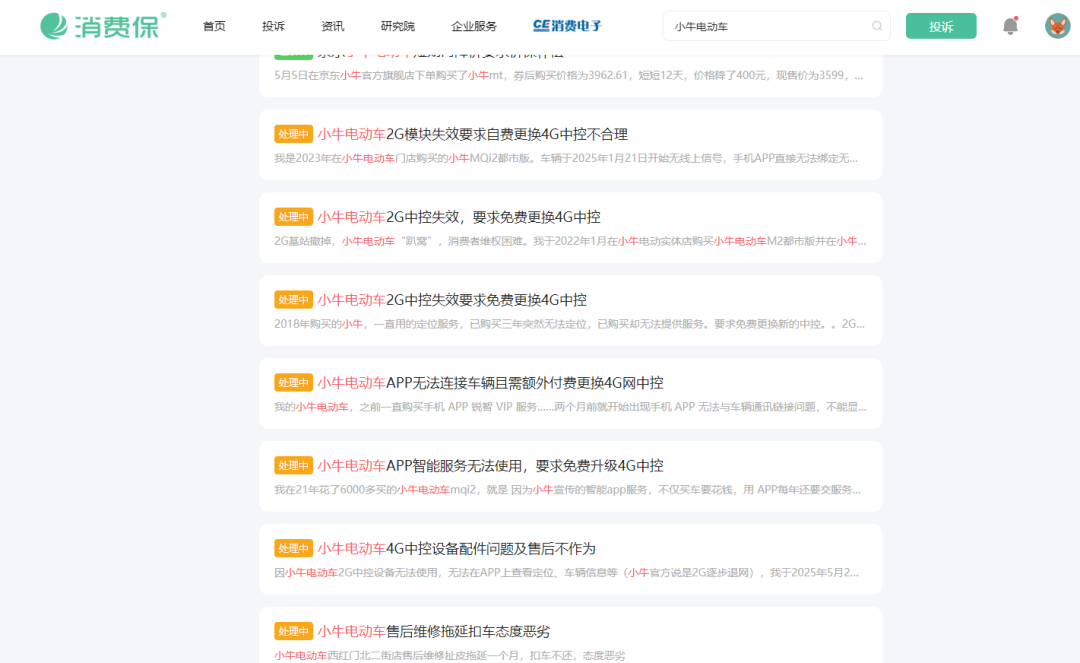This screenshot has width=1080, height=663.
Task: Open complaint 2G中控失效要求免费更换4G中控
Action: tap(452, 299)
